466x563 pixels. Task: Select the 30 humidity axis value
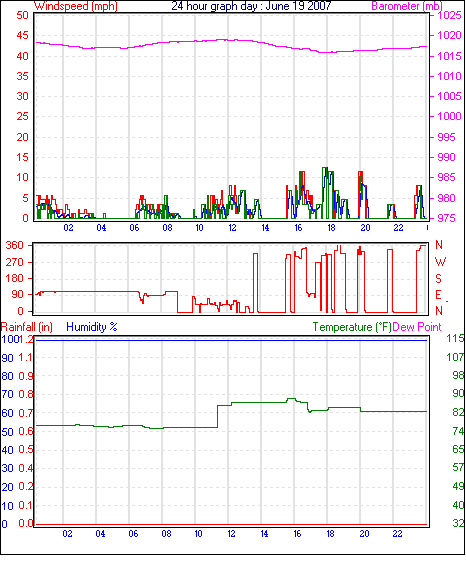pos(8,468)
